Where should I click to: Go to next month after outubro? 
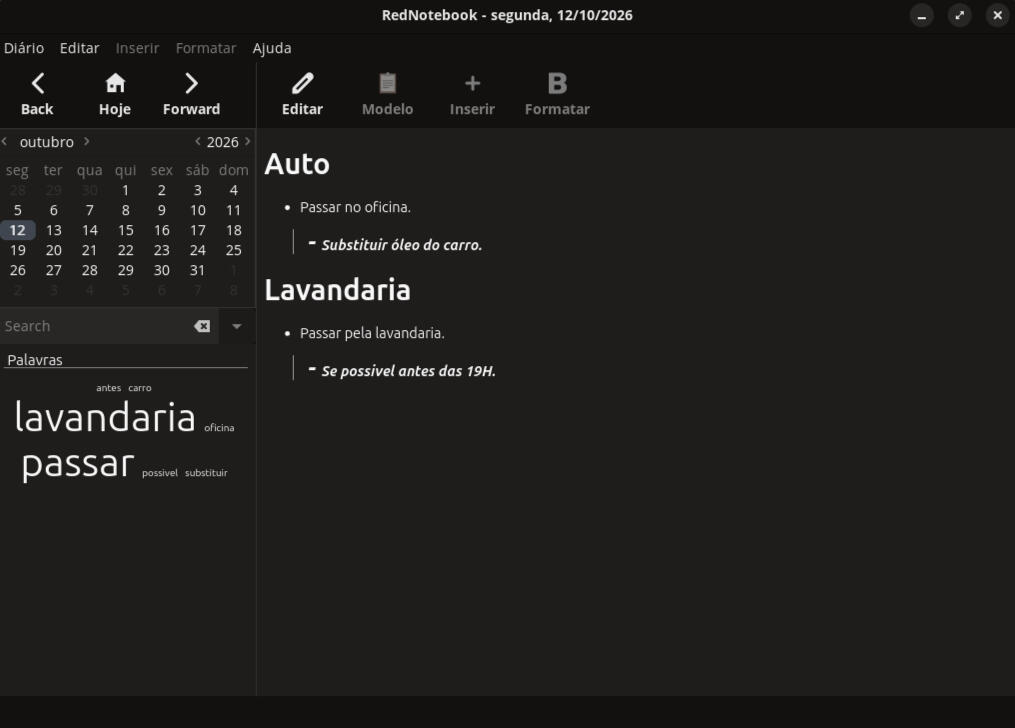(87, 141)
